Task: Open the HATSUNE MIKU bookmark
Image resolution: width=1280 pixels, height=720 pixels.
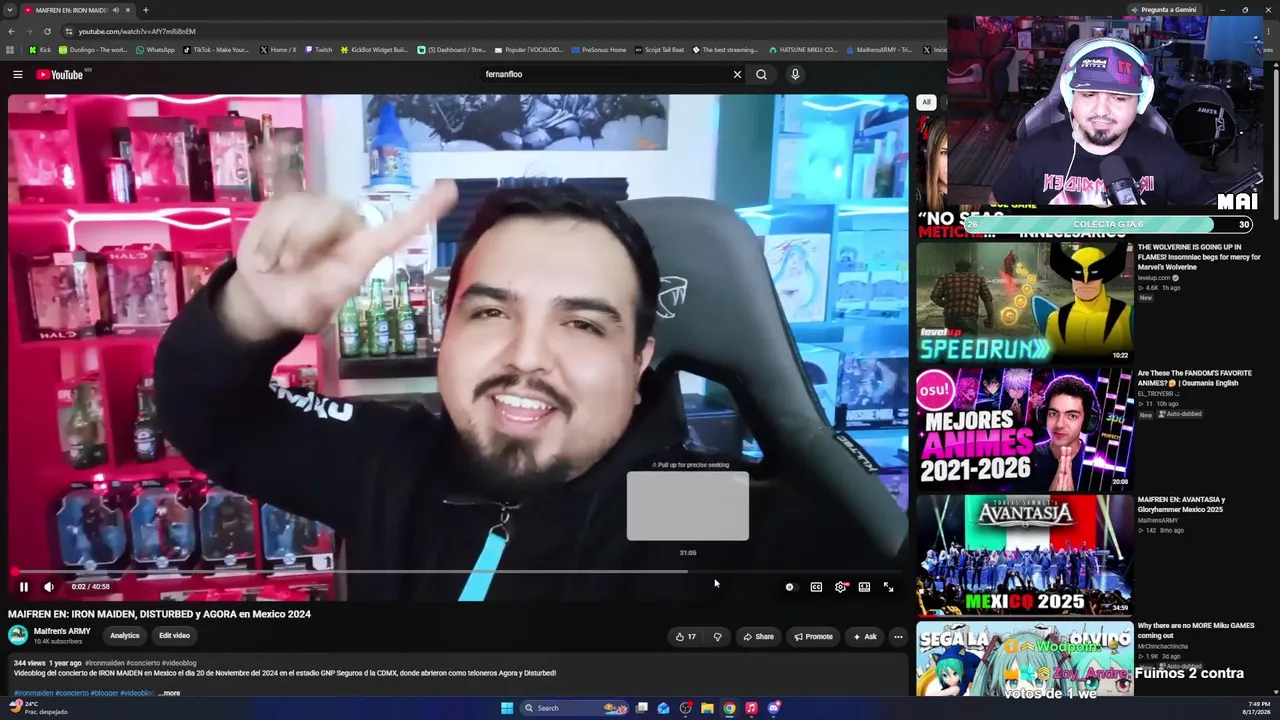Action: point(803,50)
